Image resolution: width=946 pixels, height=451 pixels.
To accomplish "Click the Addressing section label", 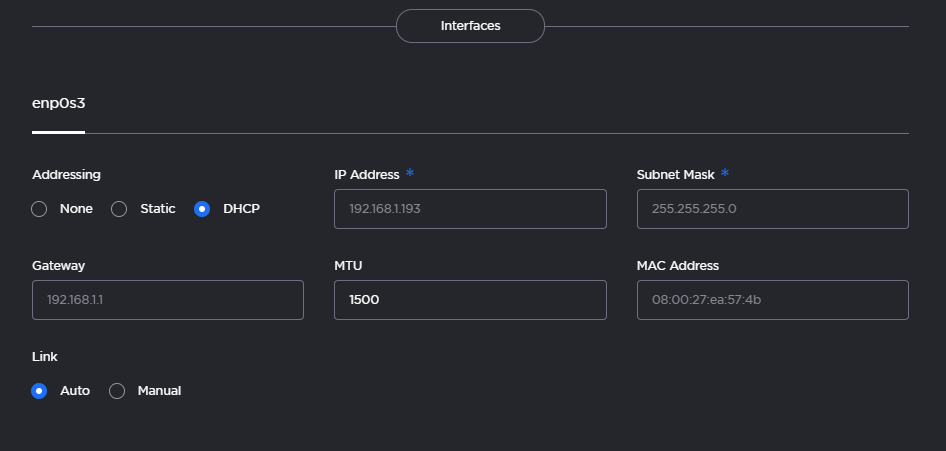I will (66, 174).
